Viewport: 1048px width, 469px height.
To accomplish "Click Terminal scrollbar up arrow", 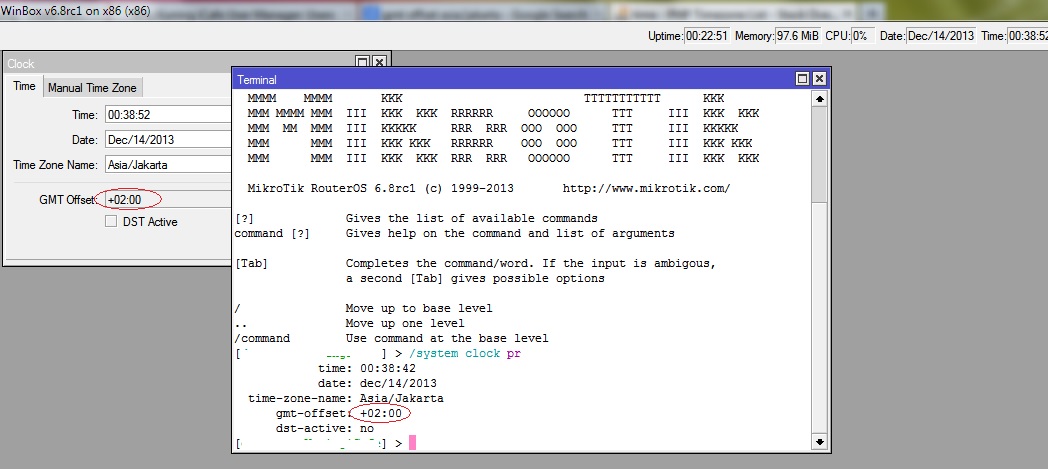I will [819, 99].
